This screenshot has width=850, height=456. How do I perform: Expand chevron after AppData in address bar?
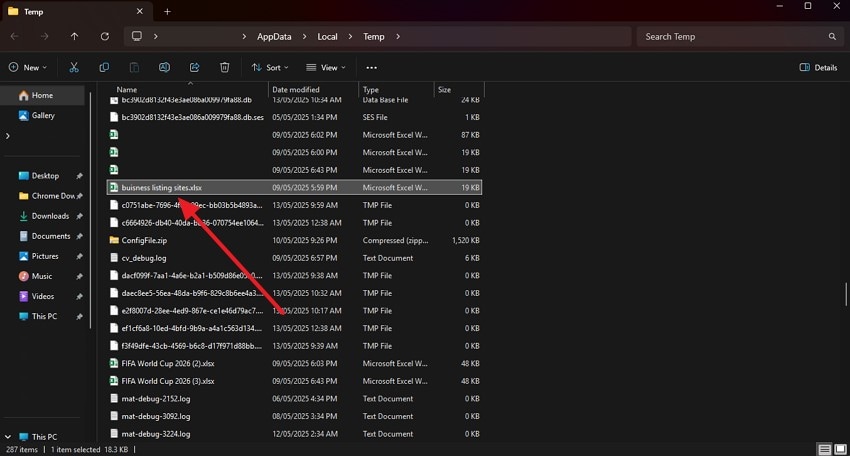pos(304,36)
